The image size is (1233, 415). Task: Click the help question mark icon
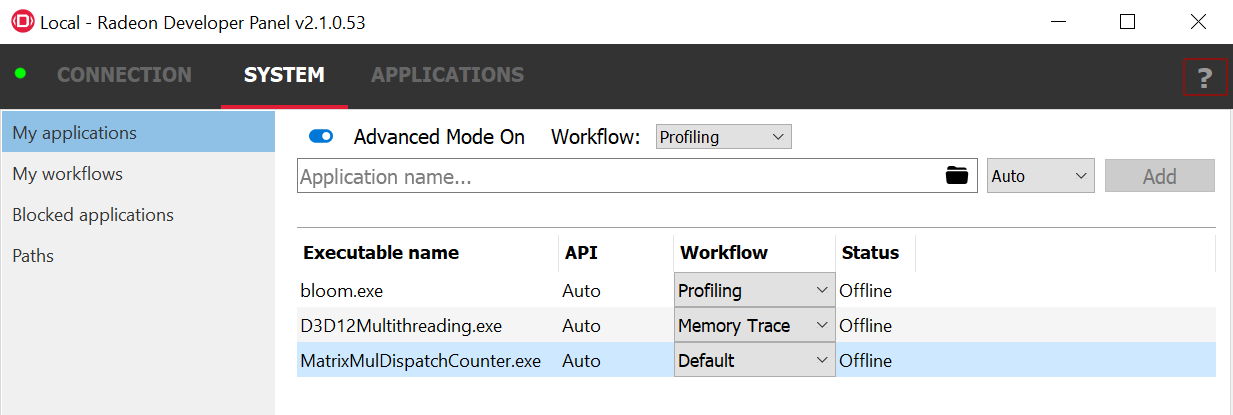click(1204, 78)
